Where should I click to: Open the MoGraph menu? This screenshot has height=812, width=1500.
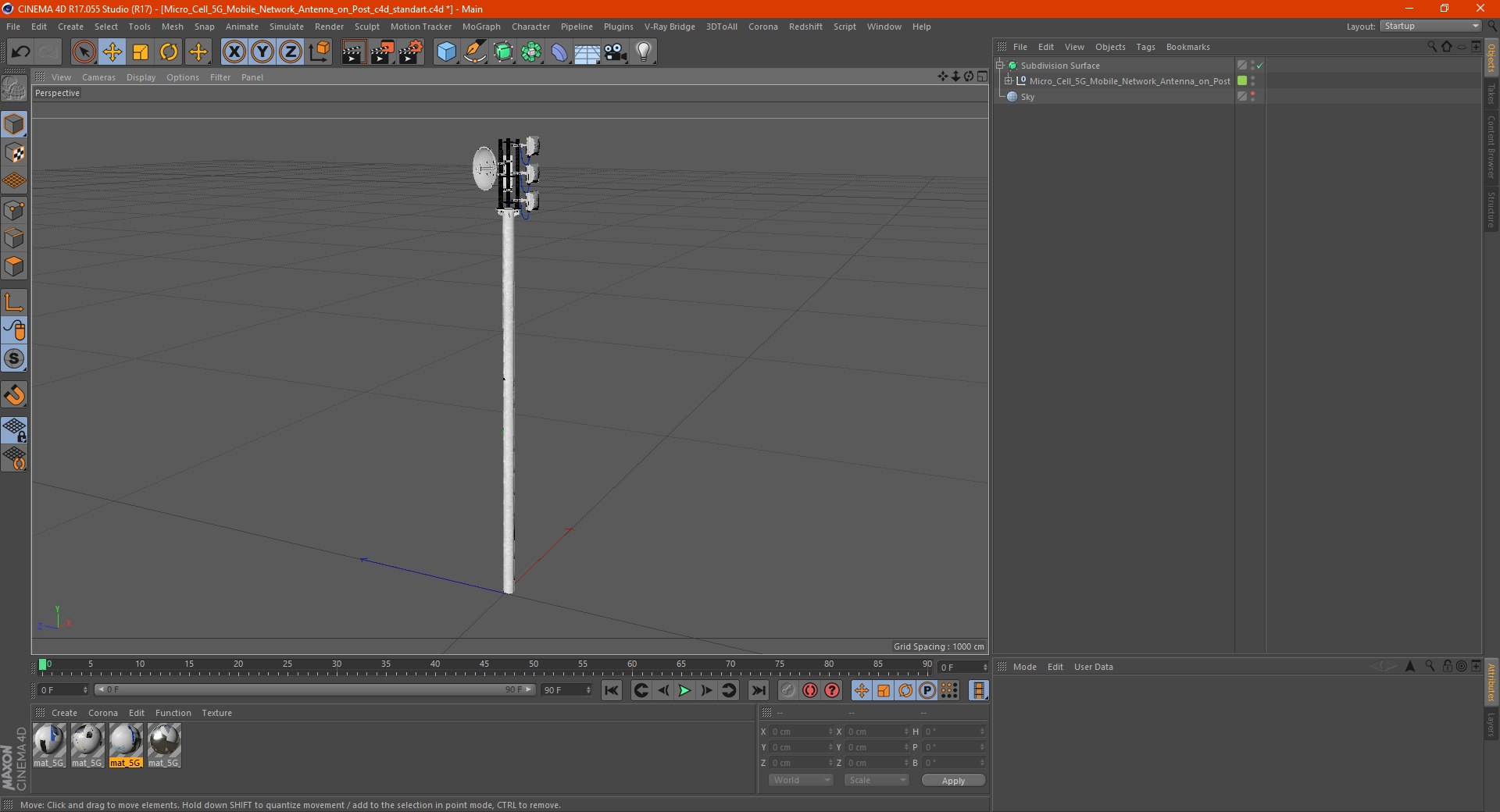481,27
